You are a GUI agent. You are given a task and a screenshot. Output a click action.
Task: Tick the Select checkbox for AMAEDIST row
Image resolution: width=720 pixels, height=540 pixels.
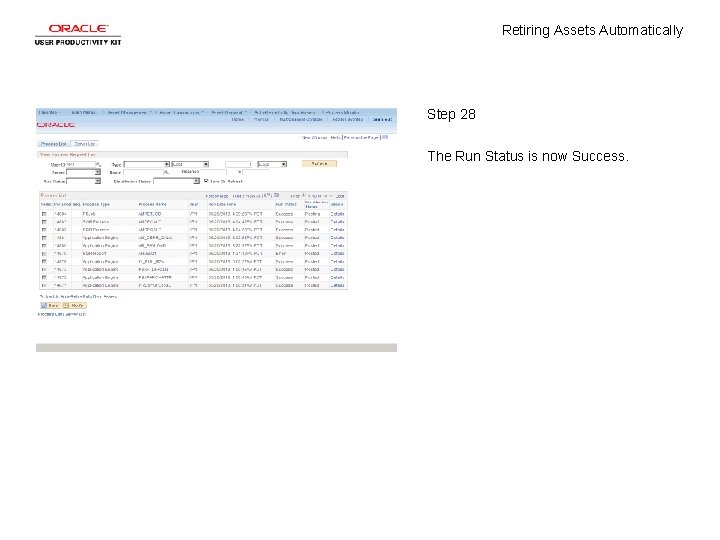coord(45,253)
